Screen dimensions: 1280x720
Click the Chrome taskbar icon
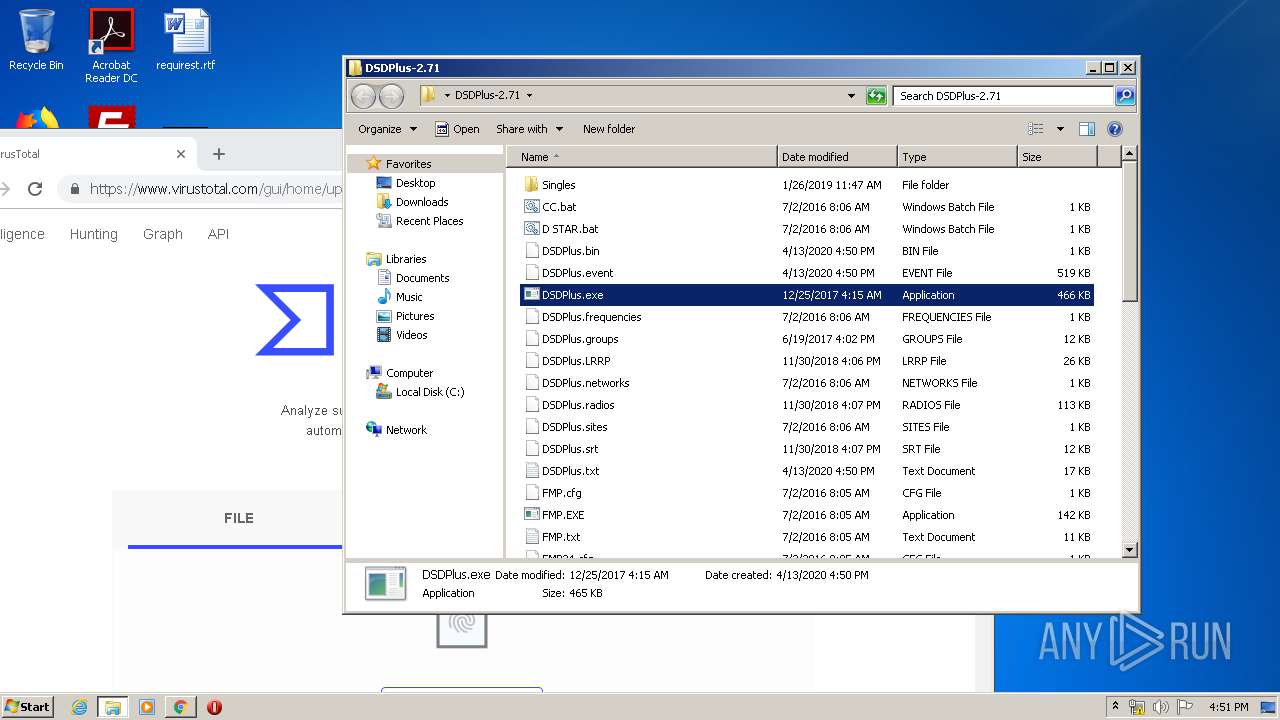(181, 707)
